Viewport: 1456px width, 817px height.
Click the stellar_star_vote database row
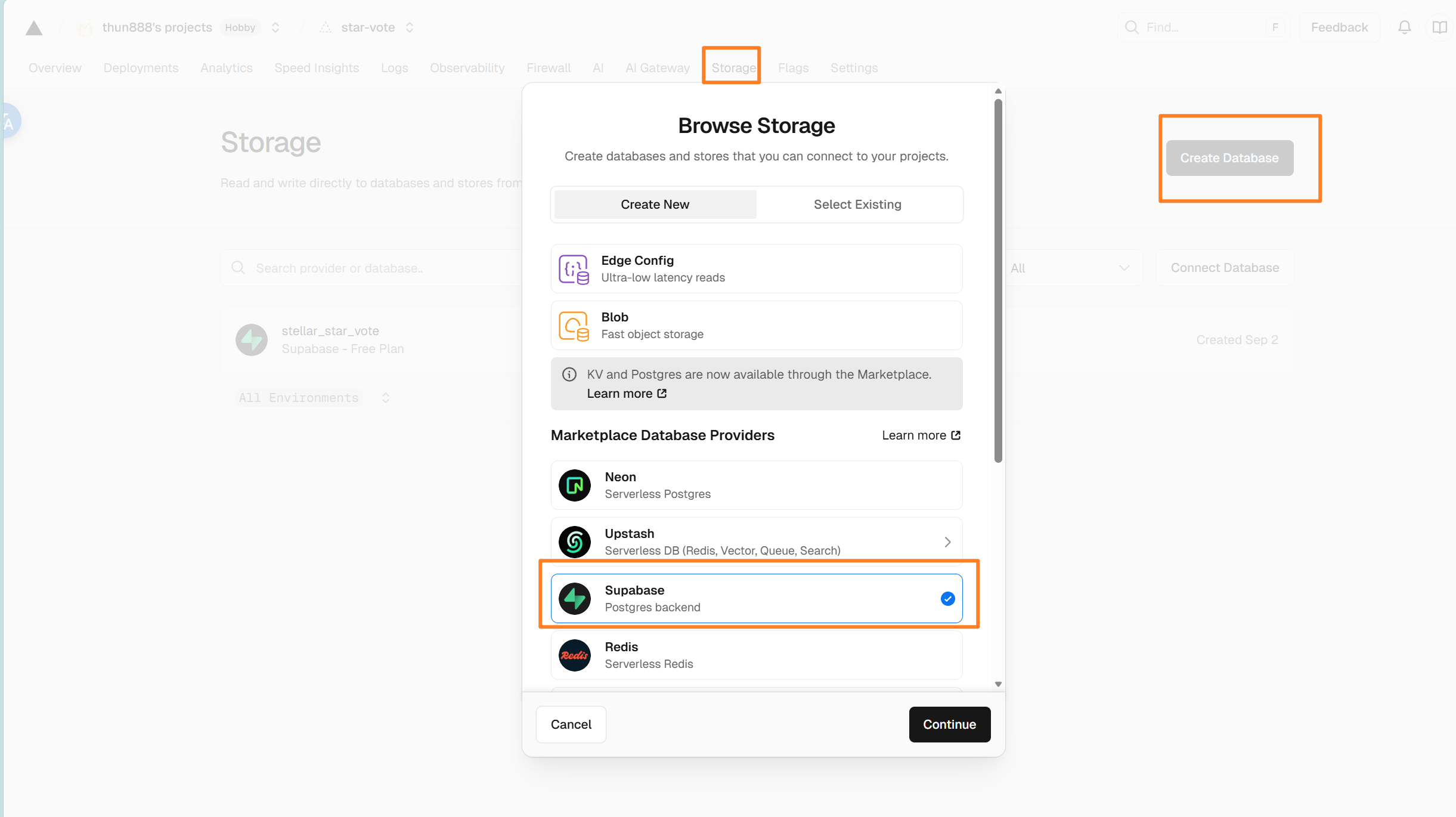757,340
